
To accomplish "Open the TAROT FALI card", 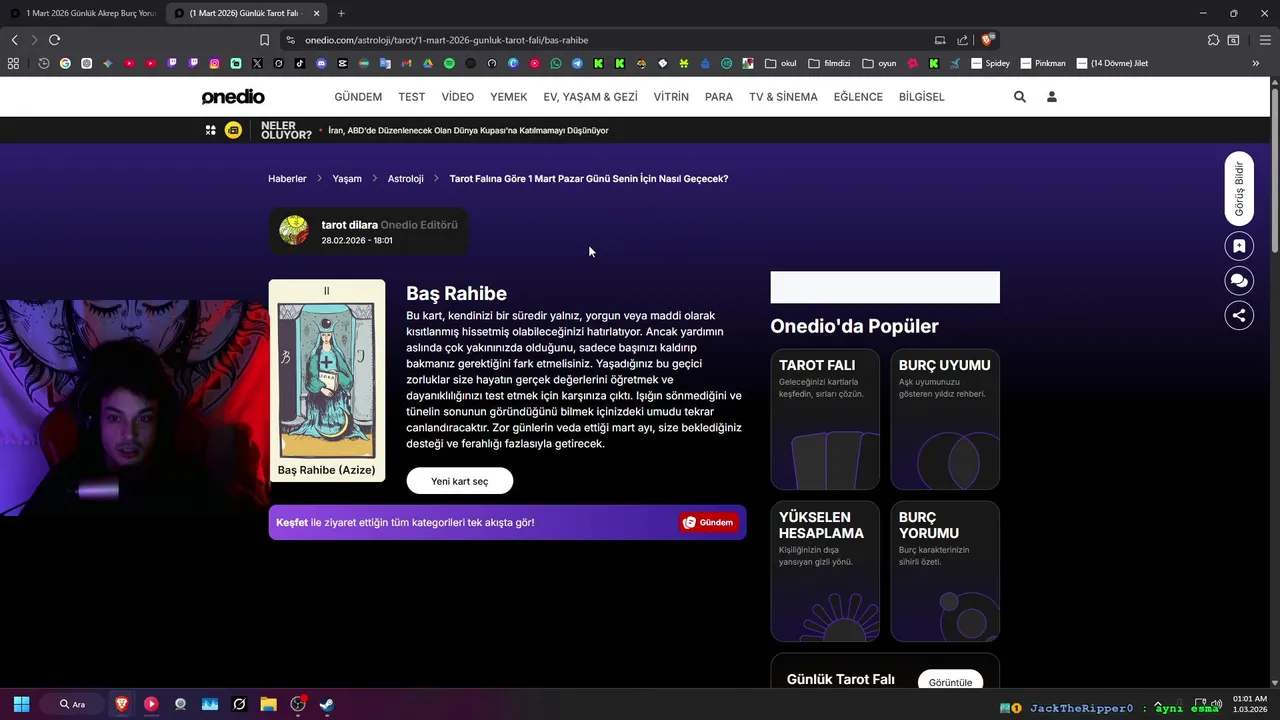I will pyautogui.click(x=825, y=419).
